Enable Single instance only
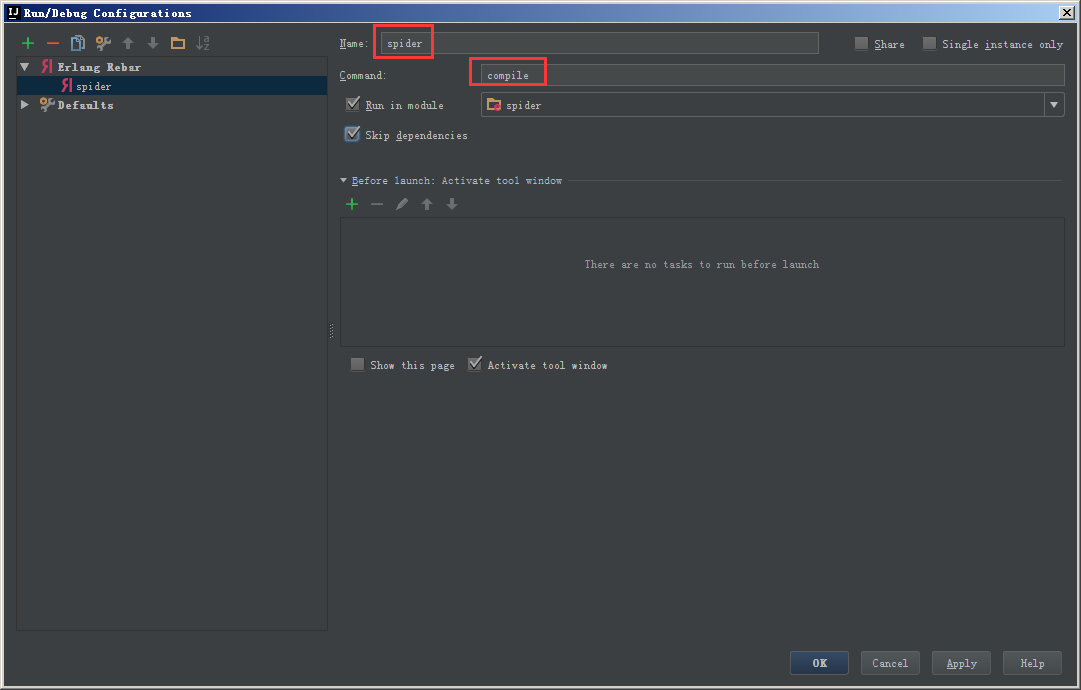The image size is (1081, 690). tap(929, 43)
